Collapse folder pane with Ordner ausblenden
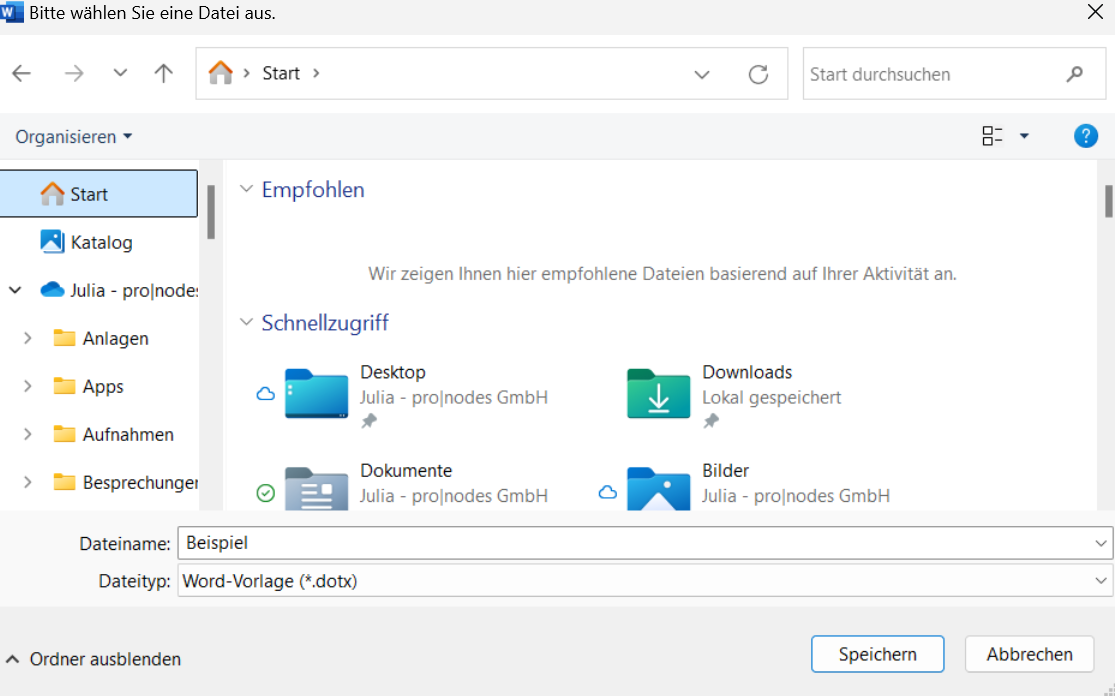 click(94, 659)
